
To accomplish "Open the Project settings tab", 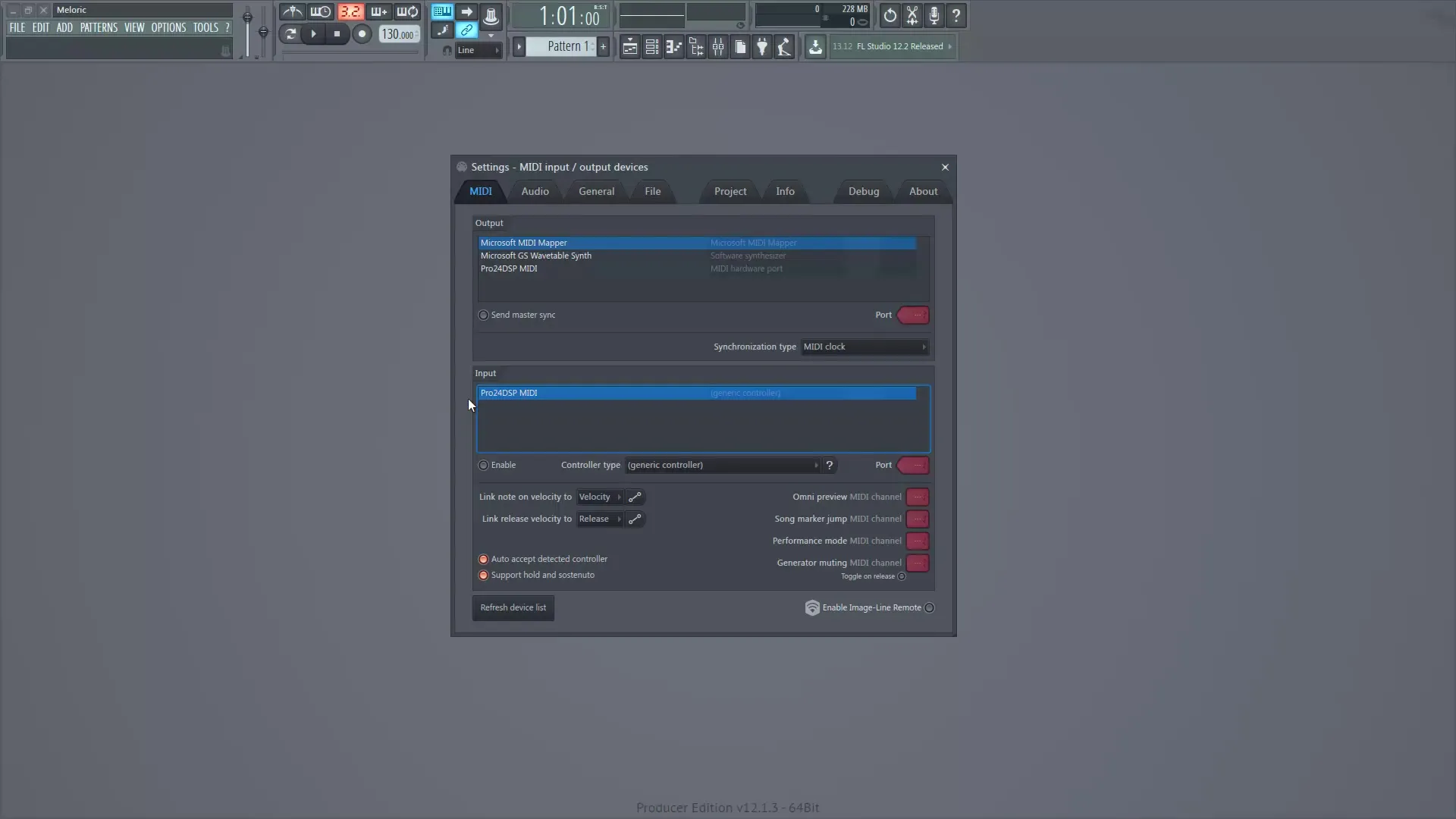I will (730, 191).
